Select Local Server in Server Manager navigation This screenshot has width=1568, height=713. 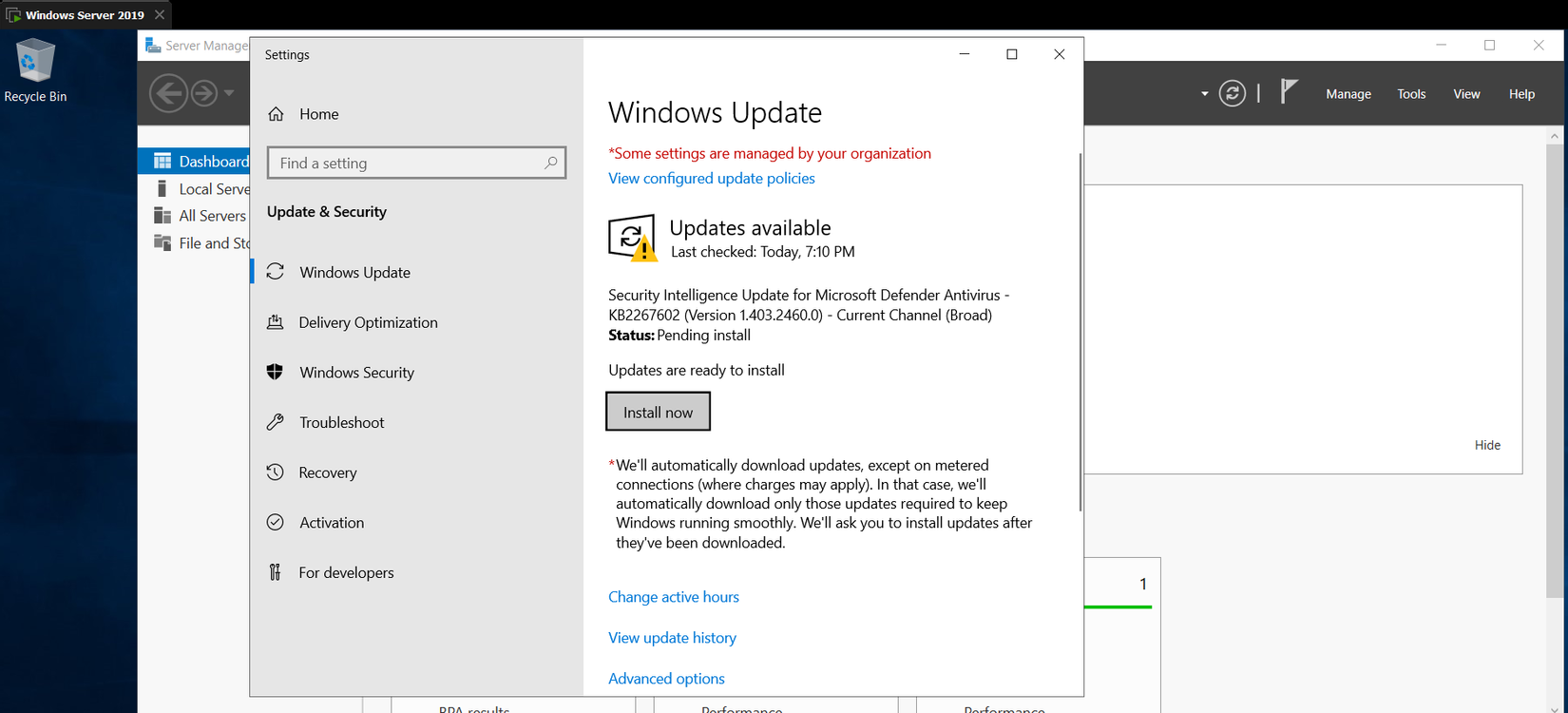[194, 189]
